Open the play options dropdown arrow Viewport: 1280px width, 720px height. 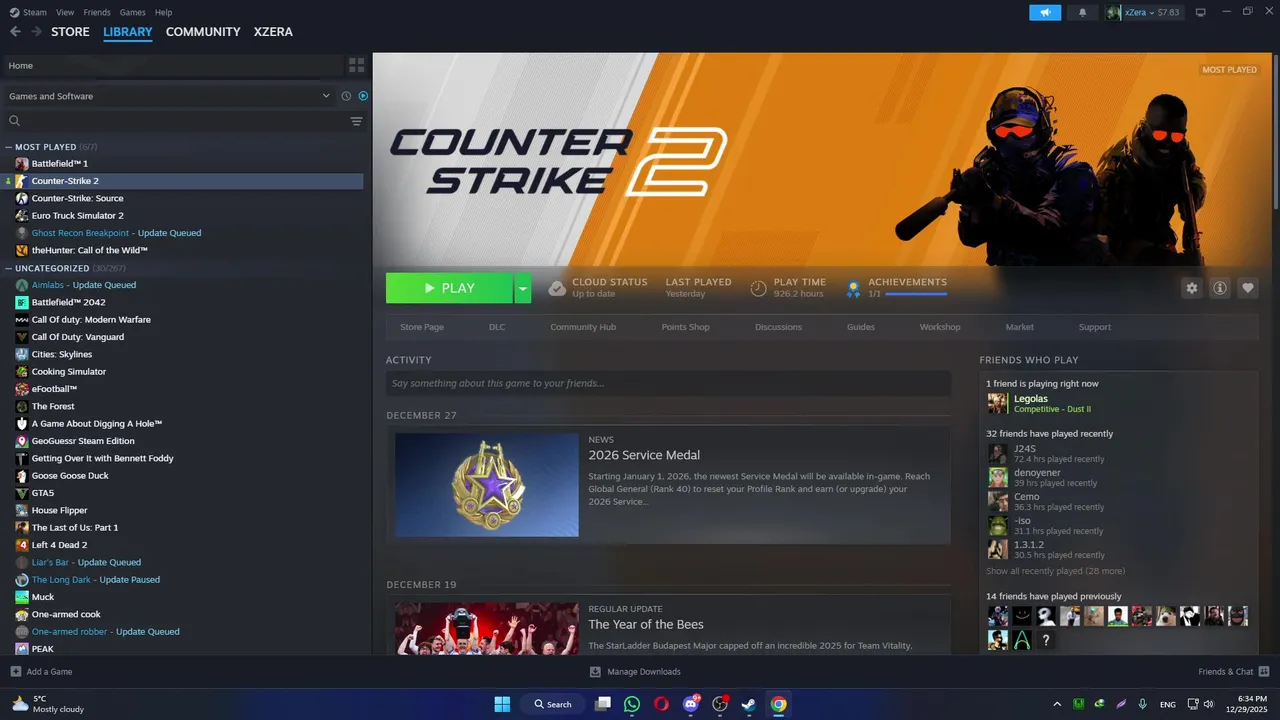click(x=523, y=288)
